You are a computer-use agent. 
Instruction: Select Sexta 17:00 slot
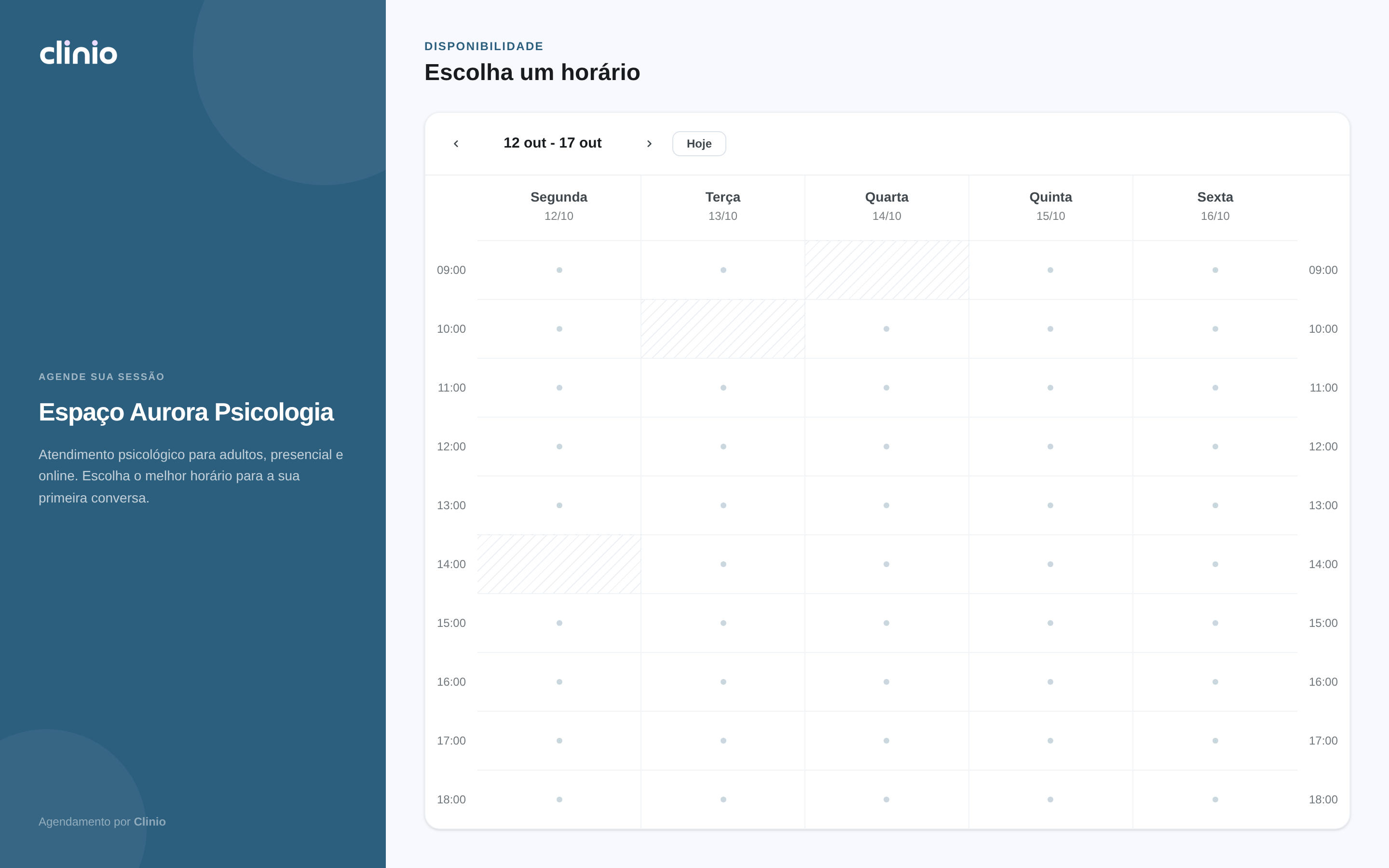click(1215, 741)
